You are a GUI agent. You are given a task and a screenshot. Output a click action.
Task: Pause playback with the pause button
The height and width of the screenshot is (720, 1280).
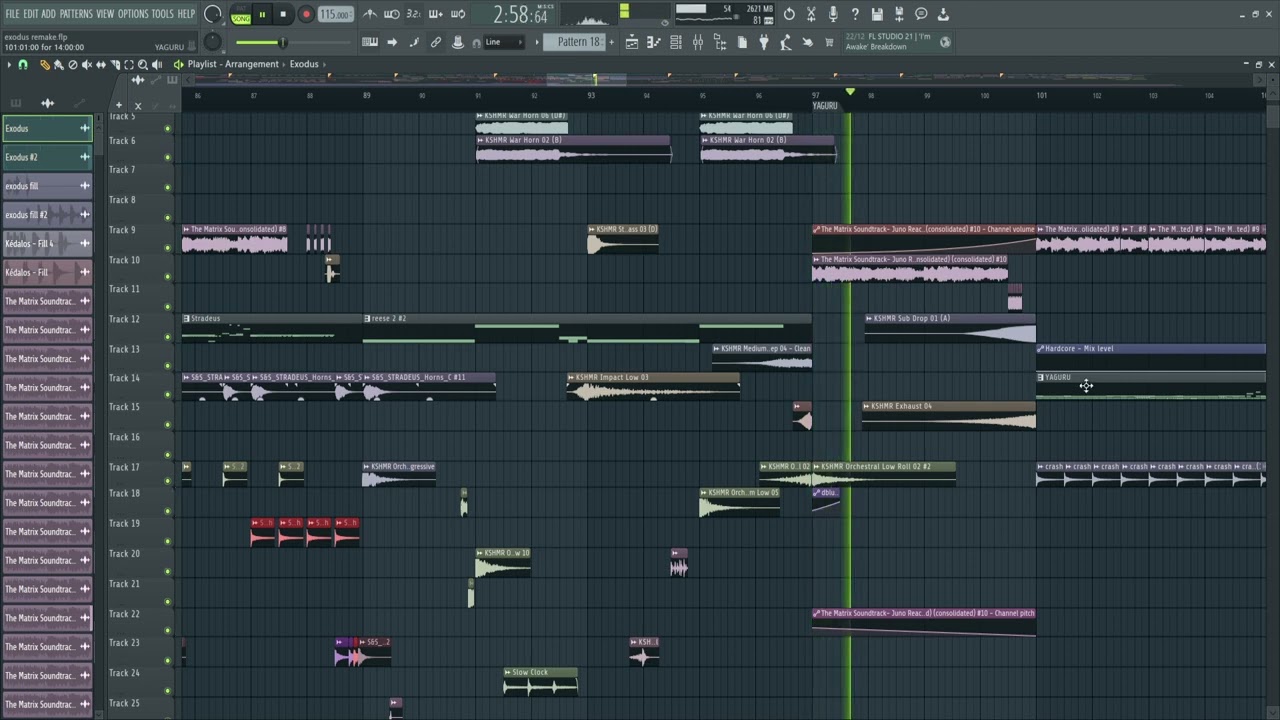click(262, 14)
